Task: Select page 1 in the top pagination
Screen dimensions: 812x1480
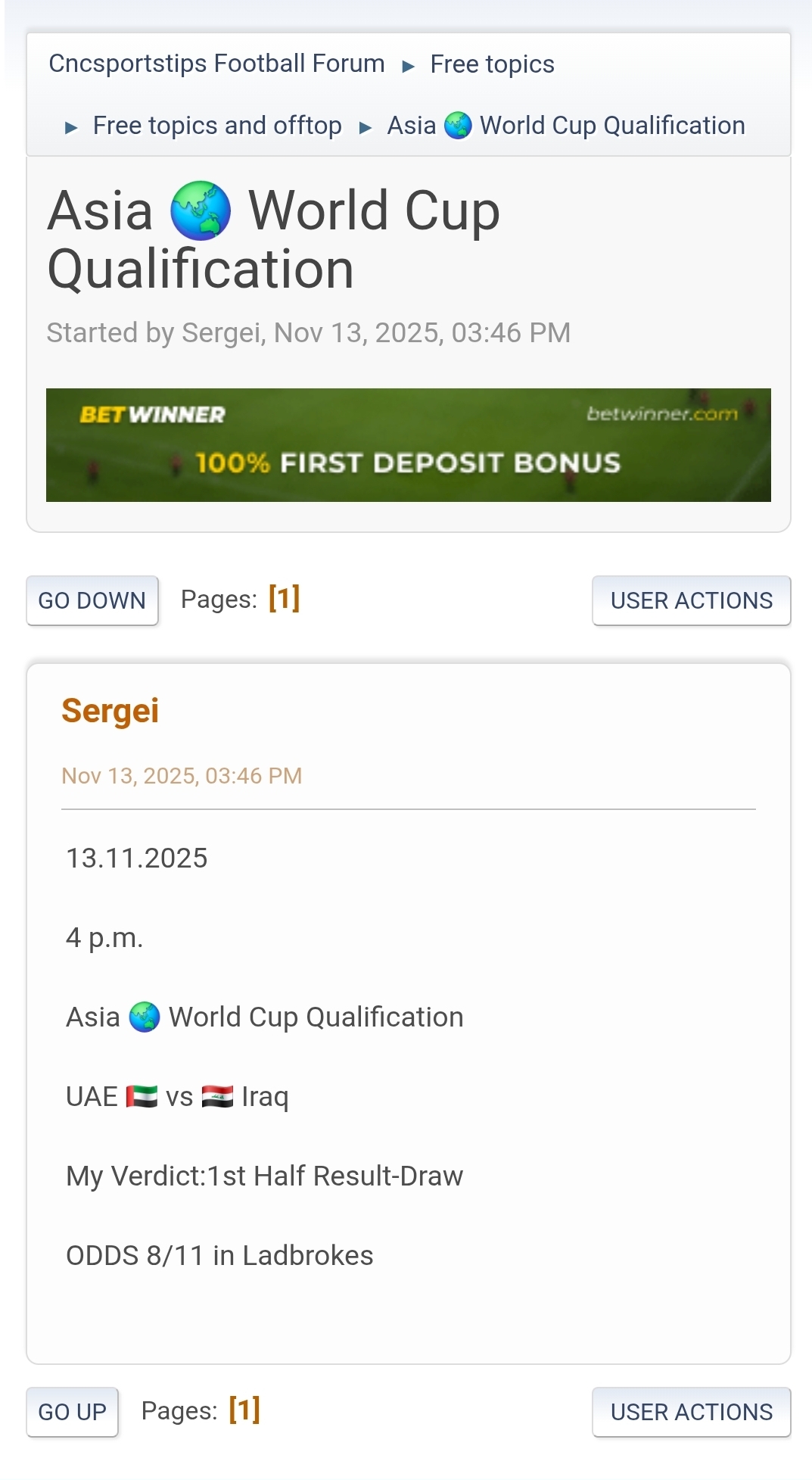Action: (x=284, y=598)
